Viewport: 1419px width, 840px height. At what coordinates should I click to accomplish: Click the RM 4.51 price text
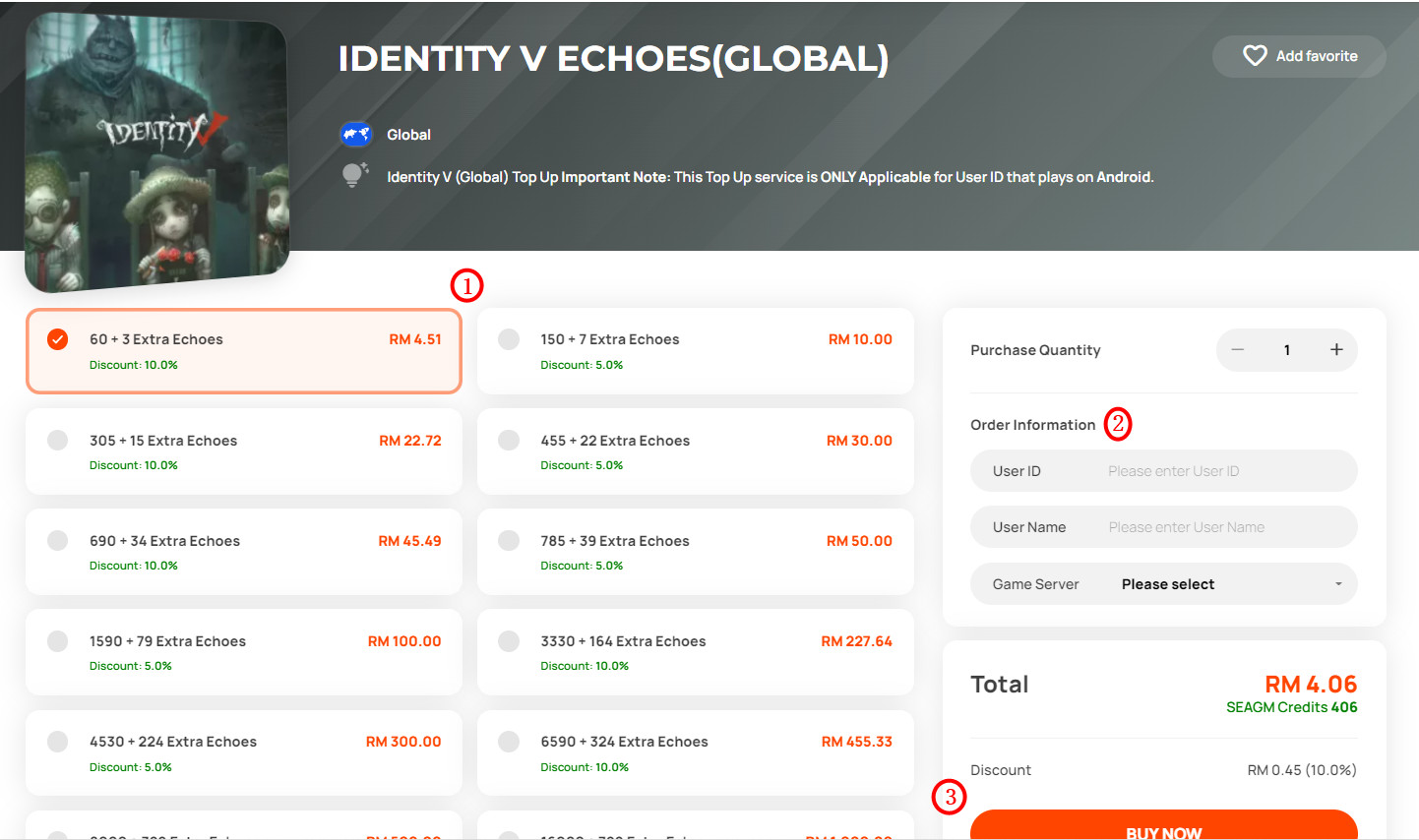[415, 339]
